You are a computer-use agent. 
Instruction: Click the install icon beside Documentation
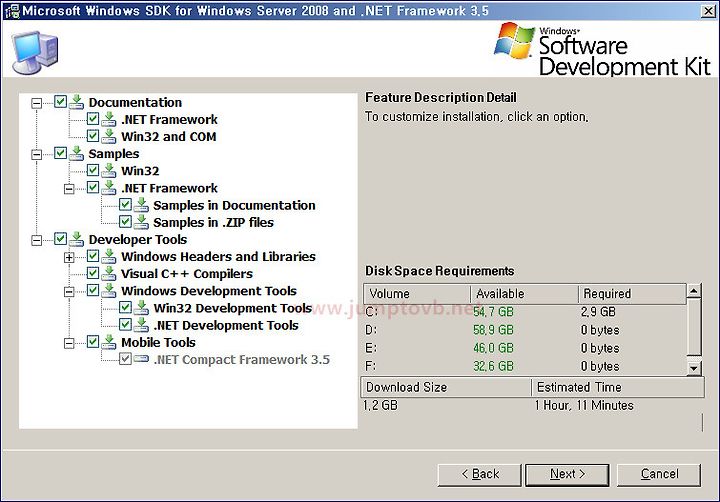(x=77, y=102)
